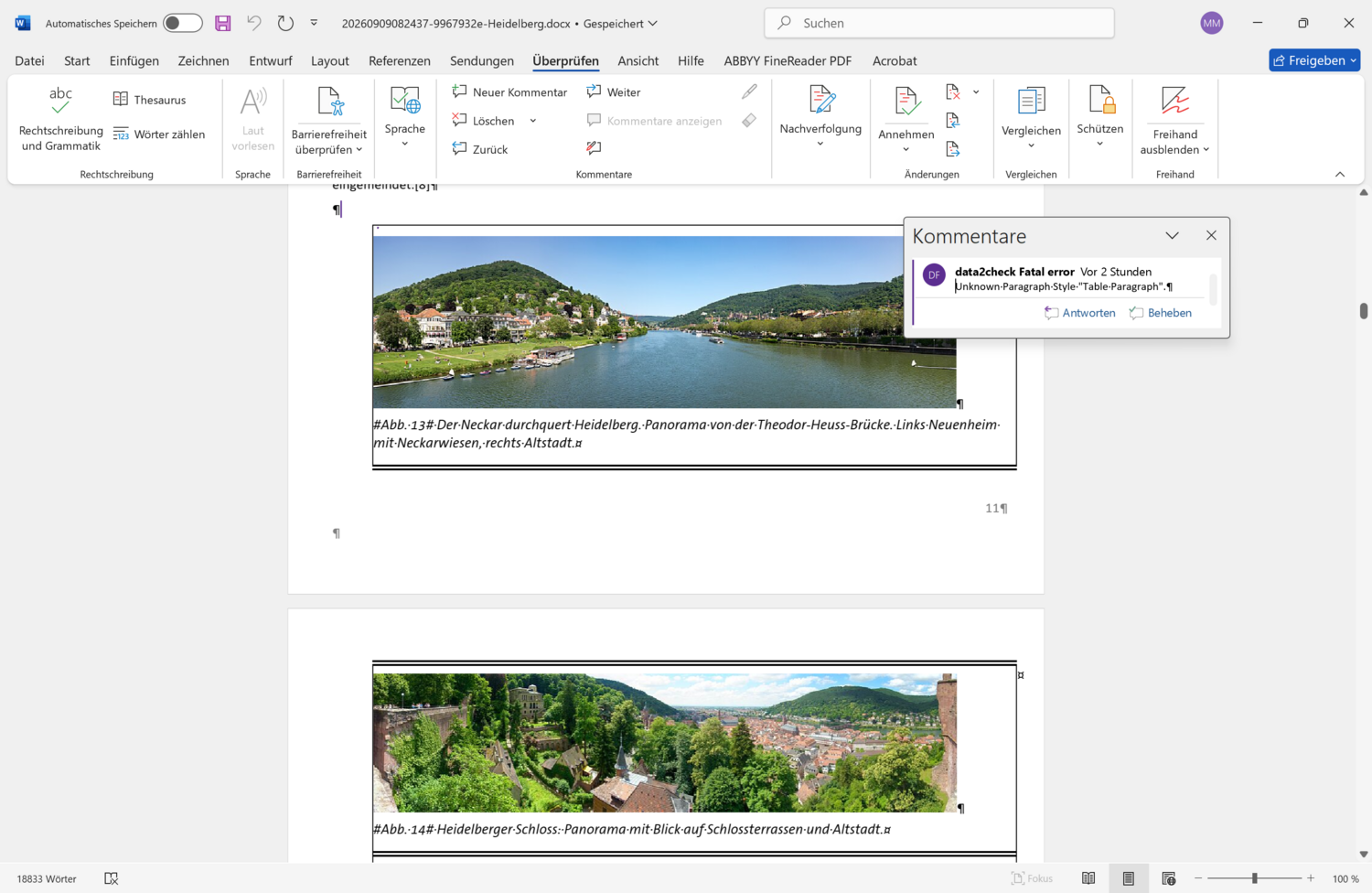1372x893 pixels.
Task: Click Beheben to resolve comment
Action: [x=1161, y=313]
